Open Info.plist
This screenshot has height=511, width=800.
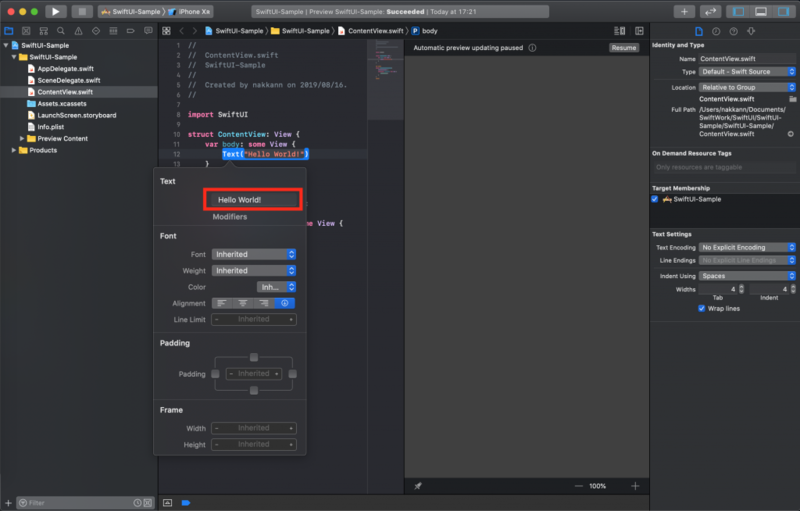point(51,127)
